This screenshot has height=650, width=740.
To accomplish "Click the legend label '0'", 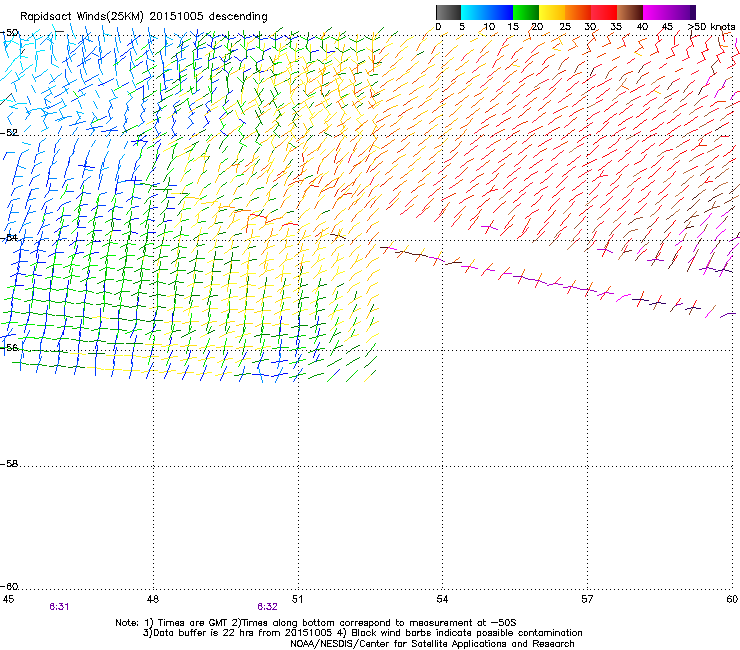I will [438, 26].
